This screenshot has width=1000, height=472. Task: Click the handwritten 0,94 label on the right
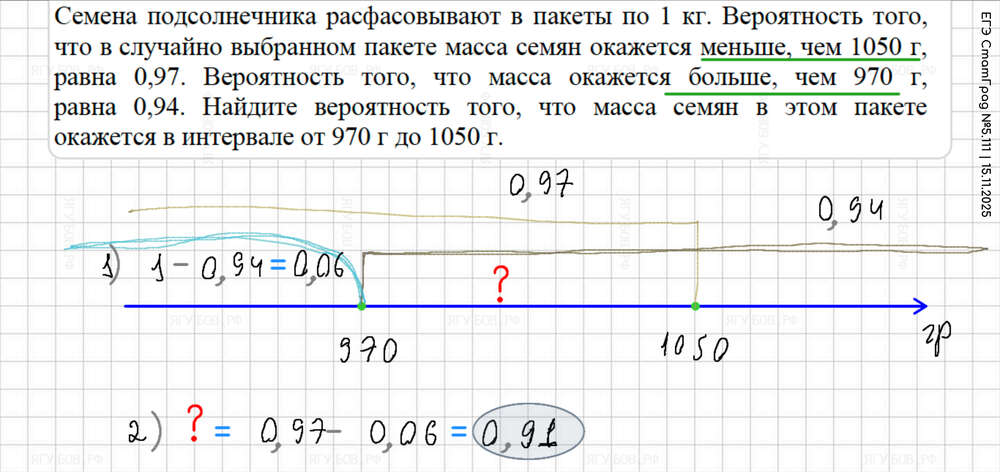[x=851, y=212]
